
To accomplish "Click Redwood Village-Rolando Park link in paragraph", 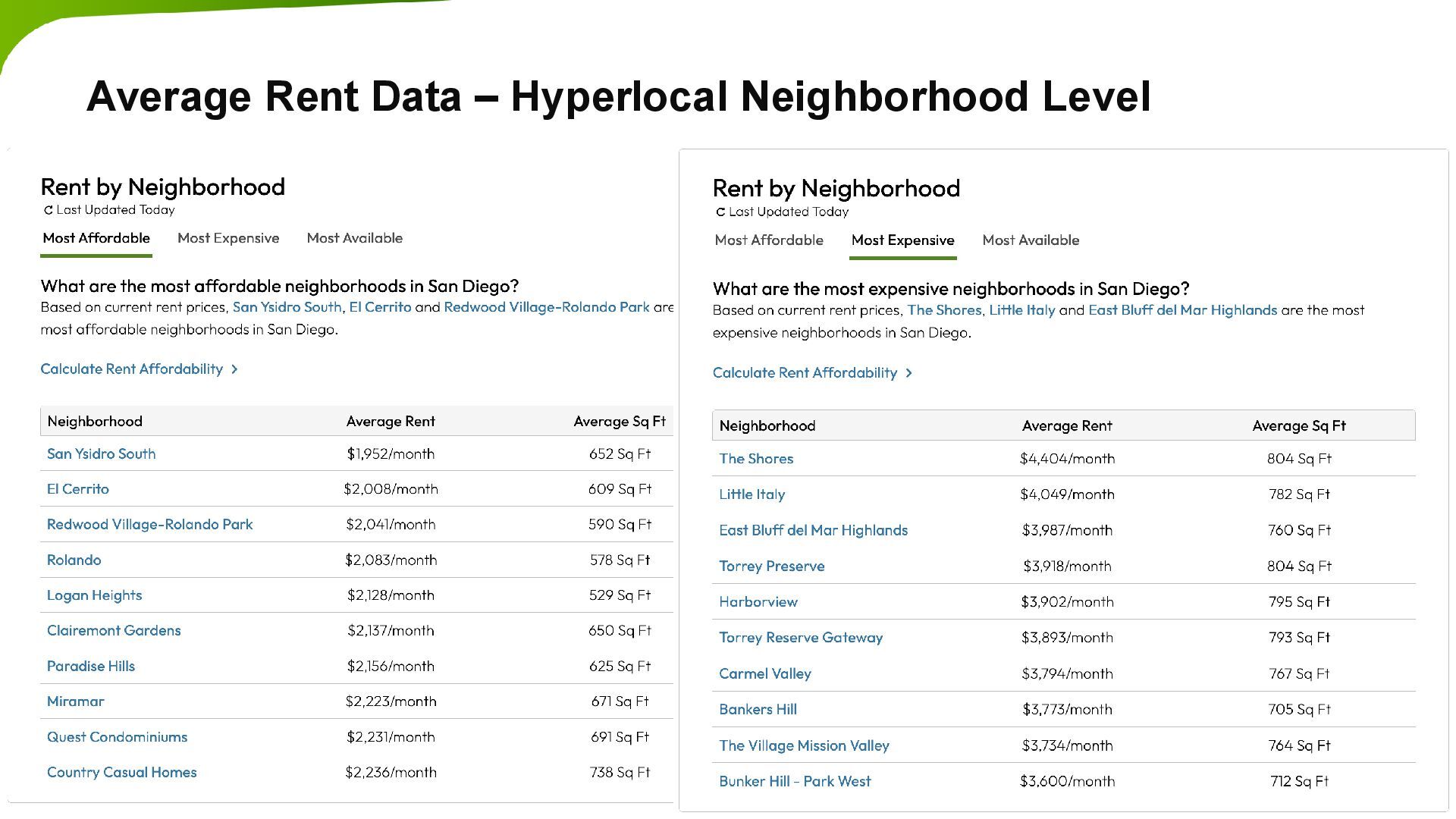I will [x=547, y=307].
